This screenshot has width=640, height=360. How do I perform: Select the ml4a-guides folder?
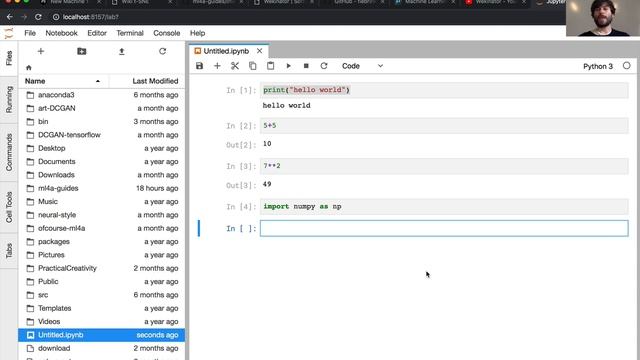click(101, 188)
